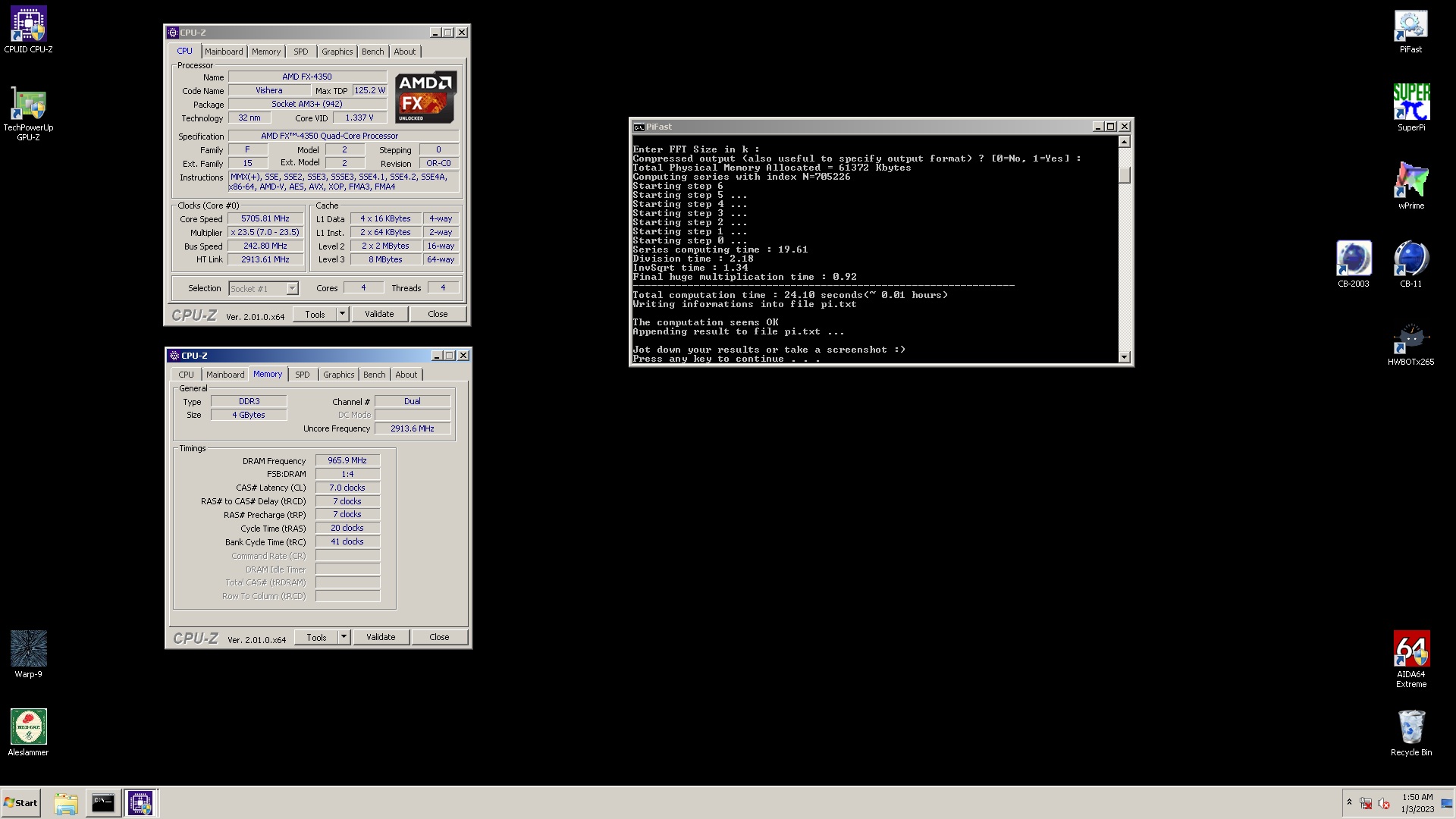This screenshot has height=819, width=1456.
Task: Click the PiFast console title bar icon
Action: [x=639, y=127]
